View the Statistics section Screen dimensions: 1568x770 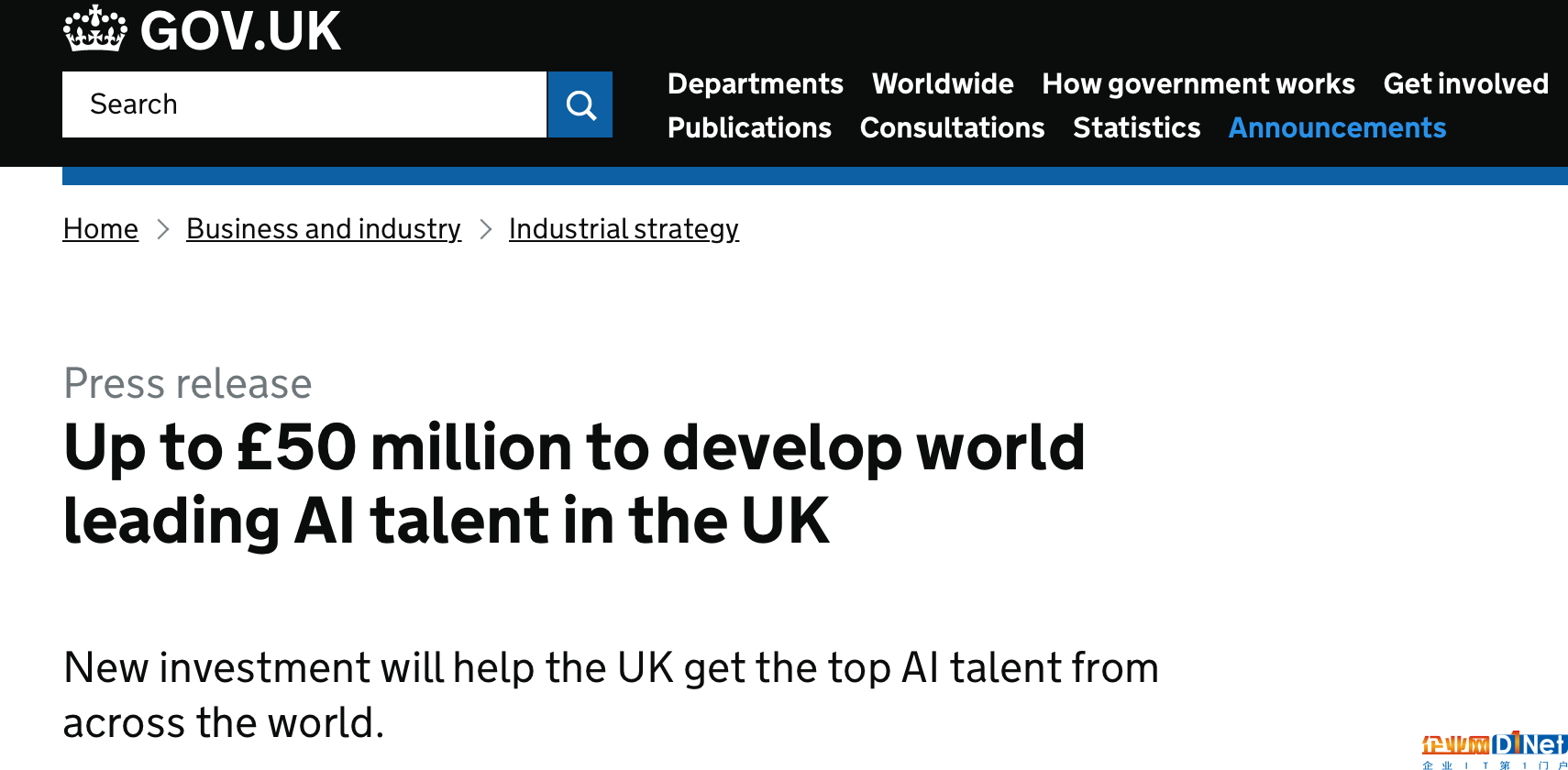[x=1136, y=127]
